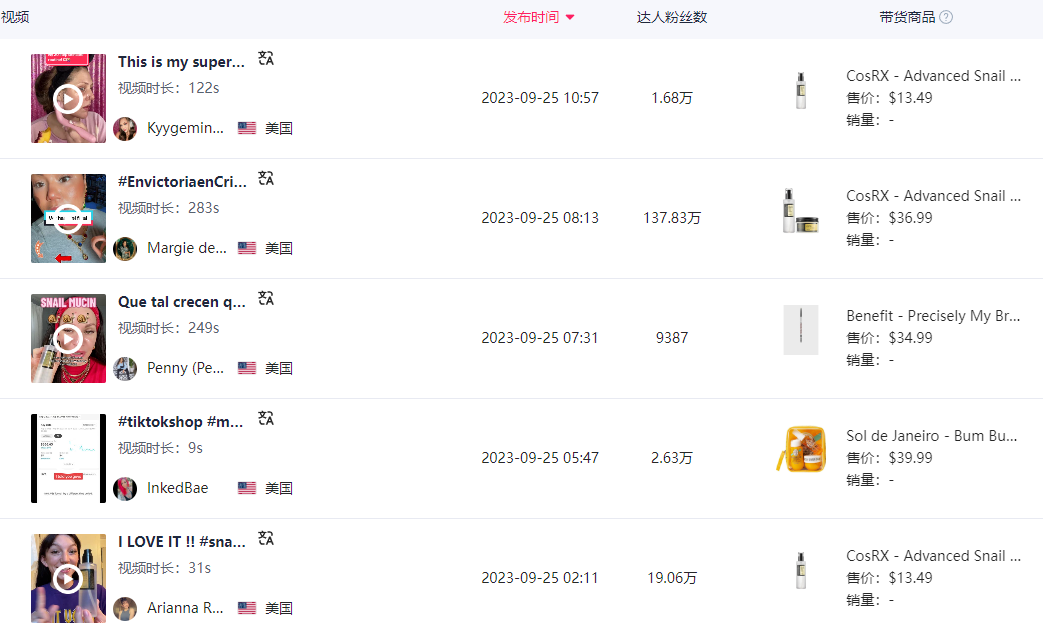This screenshot has width=1043, height=636.
Task: Open the Sol de Janeiro Bum Bu... product link
Action: (931, 436)
